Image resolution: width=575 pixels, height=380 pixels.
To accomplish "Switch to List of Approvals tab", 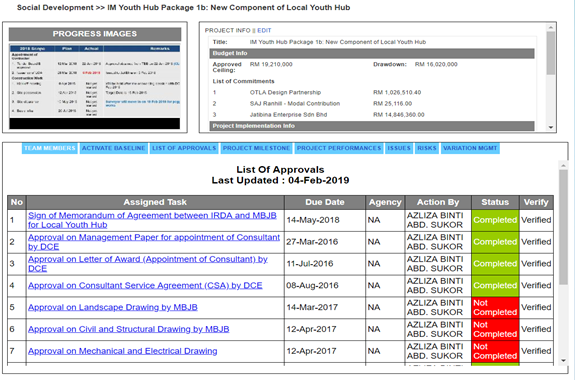I will [x=184, y=148].
